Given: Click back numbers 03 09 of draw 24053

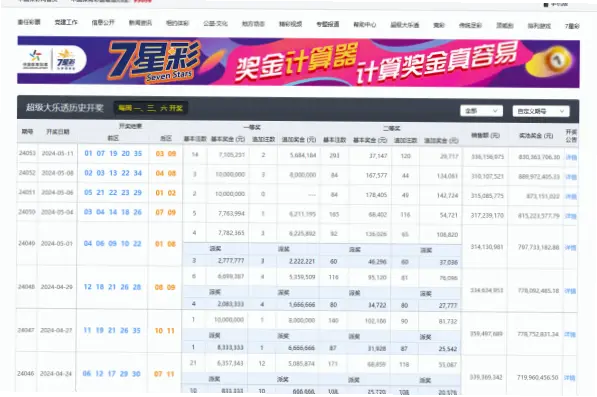Looking at the screenshot, I should coord(166,154).
